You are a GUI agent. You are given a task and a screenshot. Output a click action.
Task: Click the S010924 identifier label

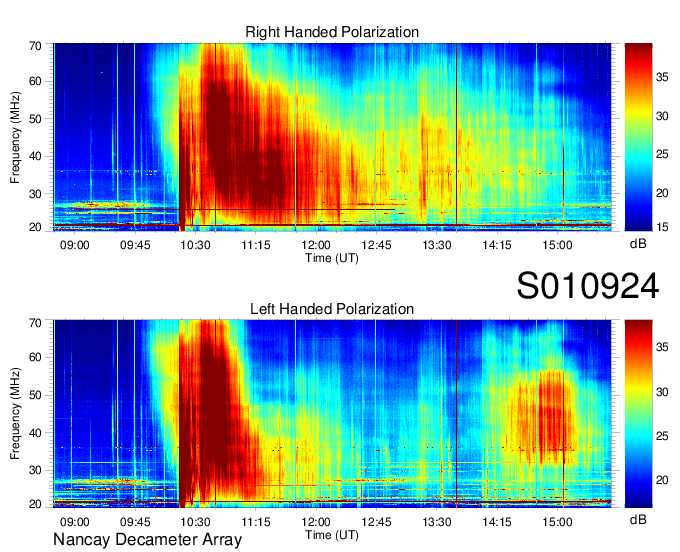pyautogui.click(x=588, y=286)
